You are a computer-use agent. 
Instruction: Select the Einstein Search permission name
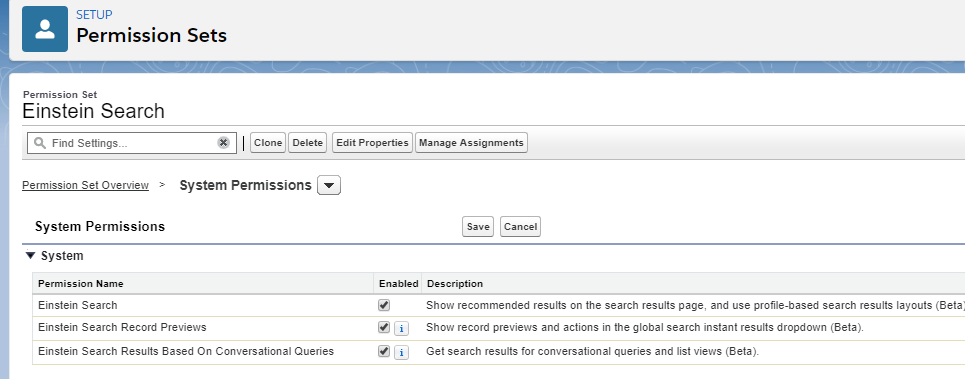point(78,305)
